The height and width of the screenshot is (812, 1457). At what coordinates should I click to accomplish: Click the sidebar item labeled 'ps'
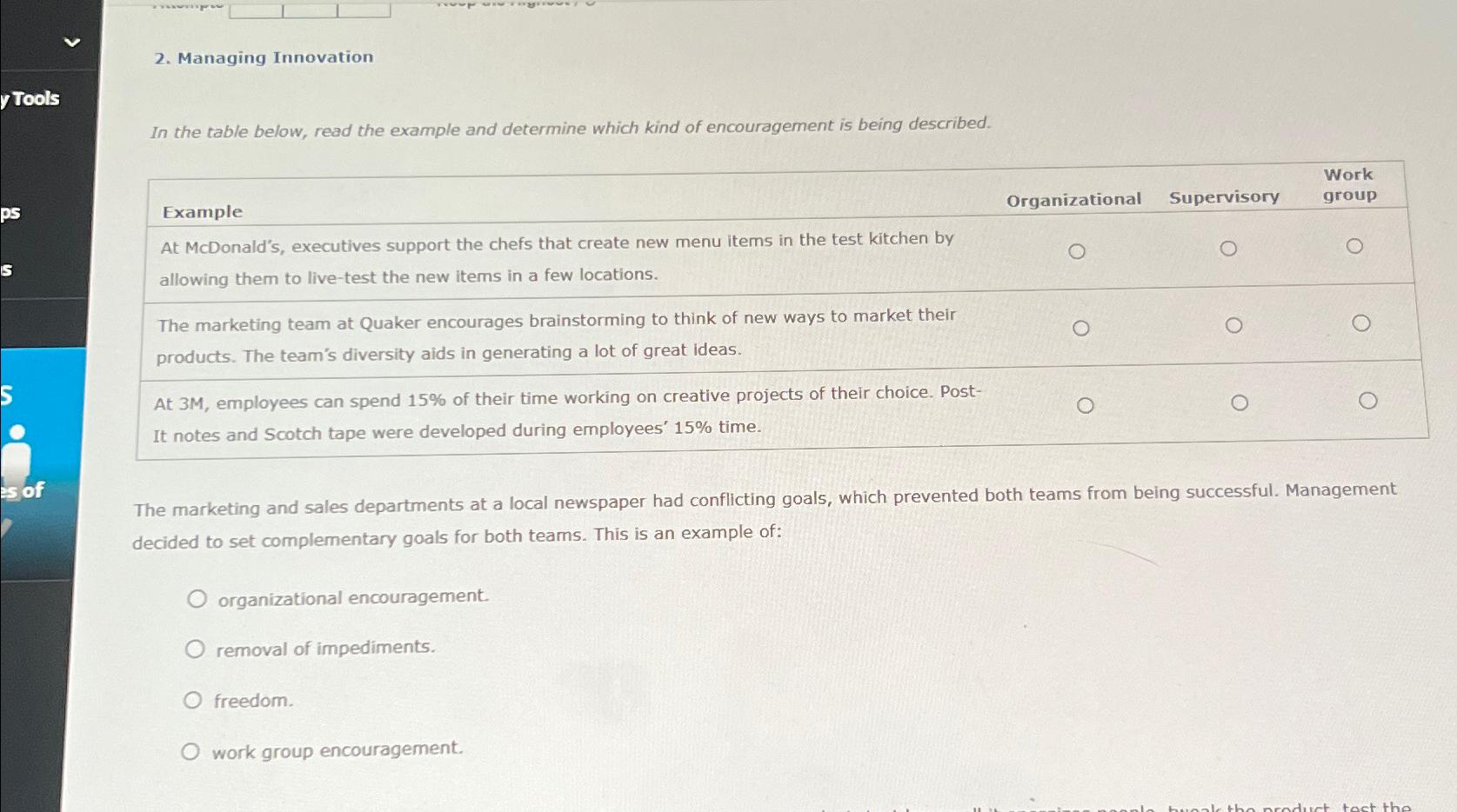pyautogui.click(x=10, y=215)
